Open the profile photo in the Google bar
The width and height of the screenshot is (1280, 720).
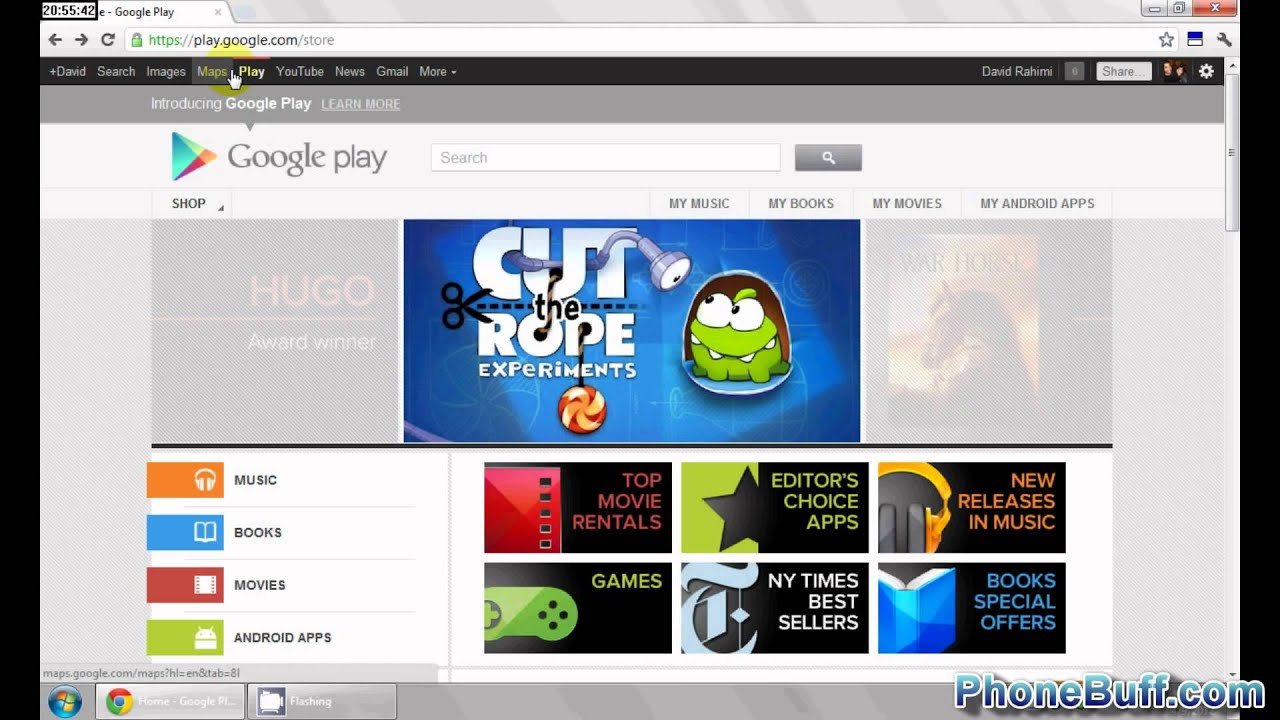point(1174,71)
